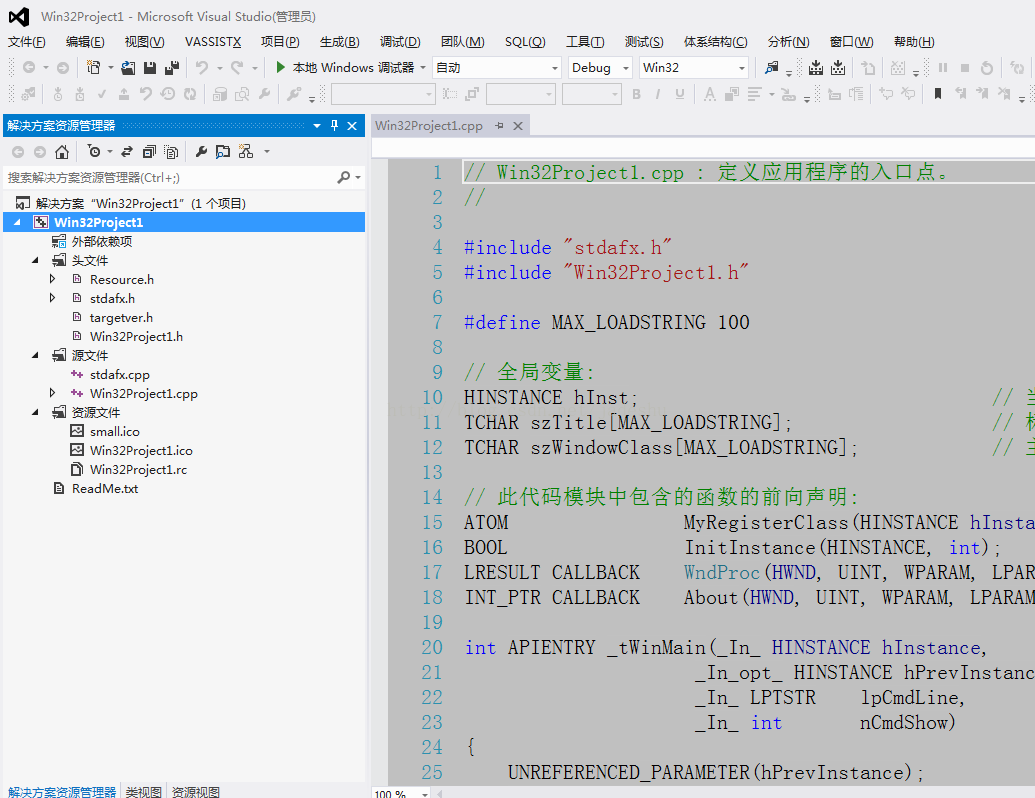Open the 视图(V) menu

click(145, 42)
